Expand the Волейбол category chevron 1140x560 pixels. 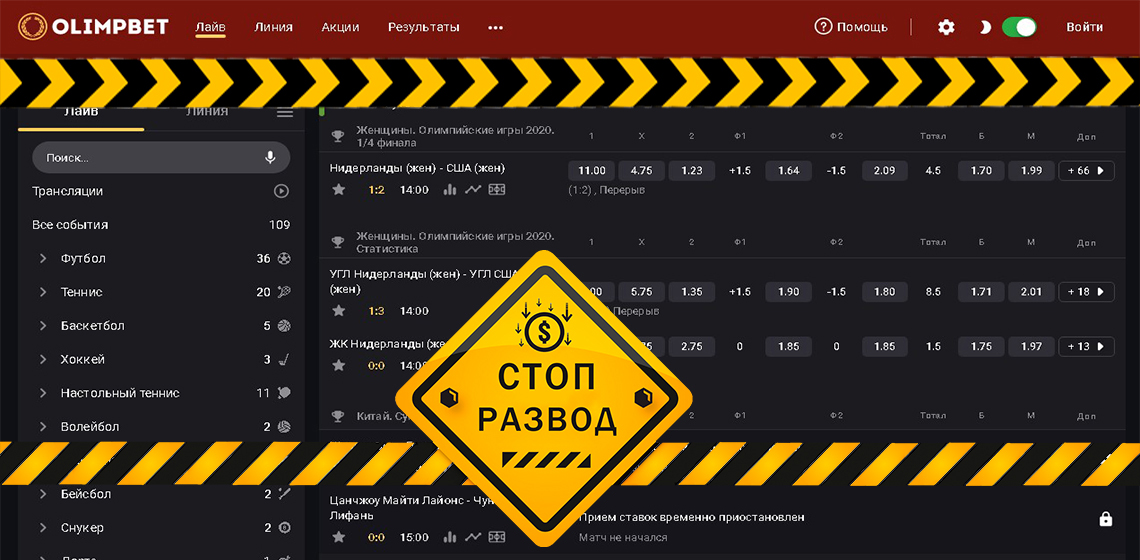(x=44, y=426)
